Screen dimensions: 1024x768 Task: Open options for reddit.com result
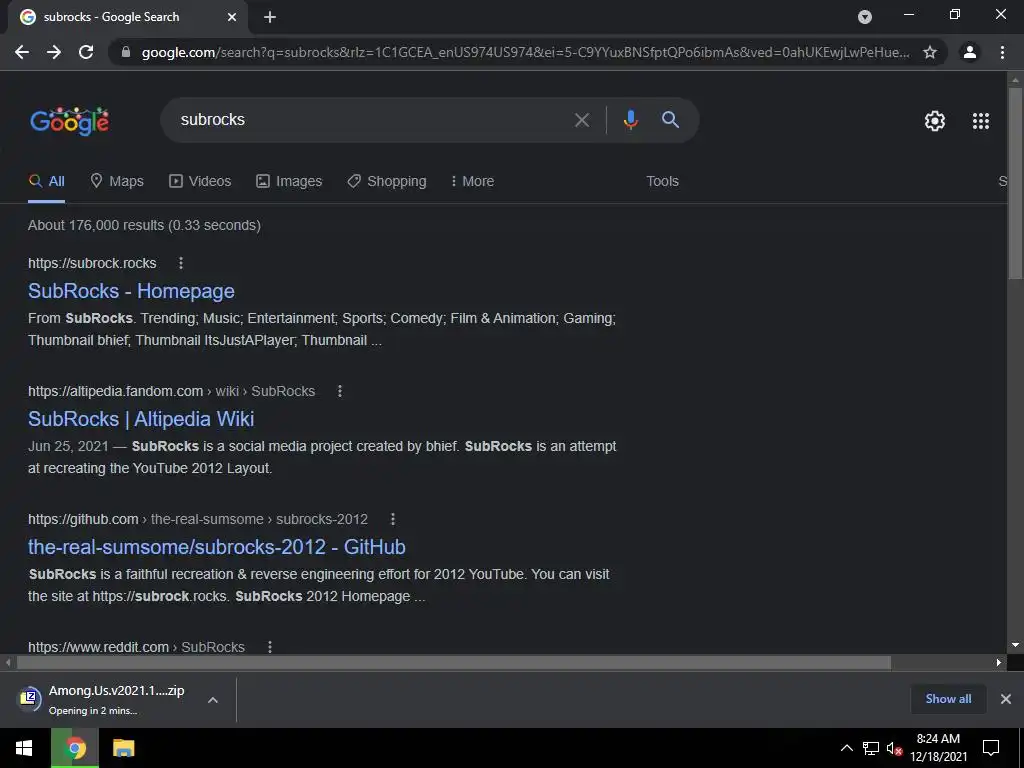270,647
